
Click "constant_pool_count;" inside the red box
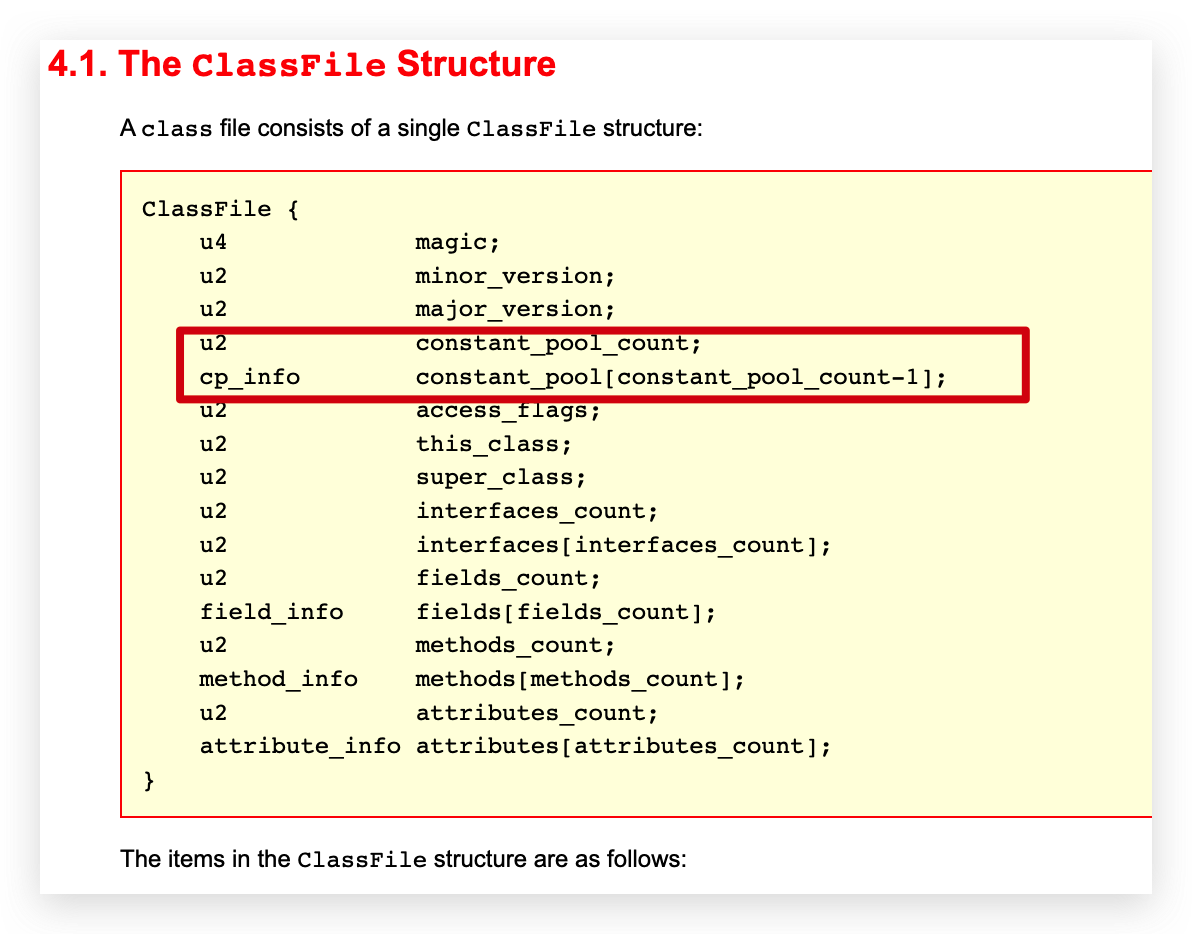[x=559, y=343]
